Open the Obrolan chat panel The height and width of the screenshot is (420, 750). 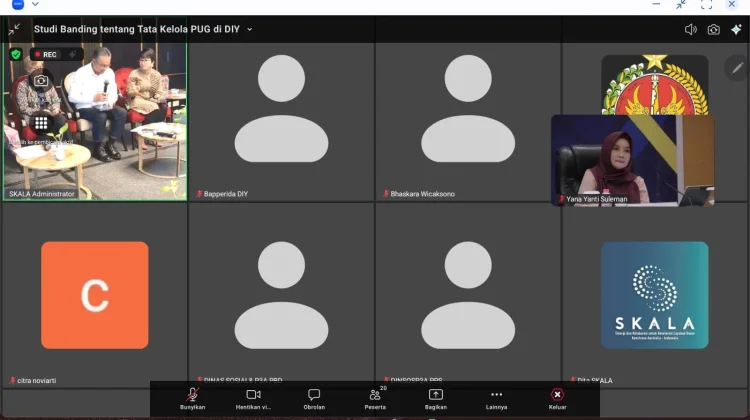tap(314, 399)
